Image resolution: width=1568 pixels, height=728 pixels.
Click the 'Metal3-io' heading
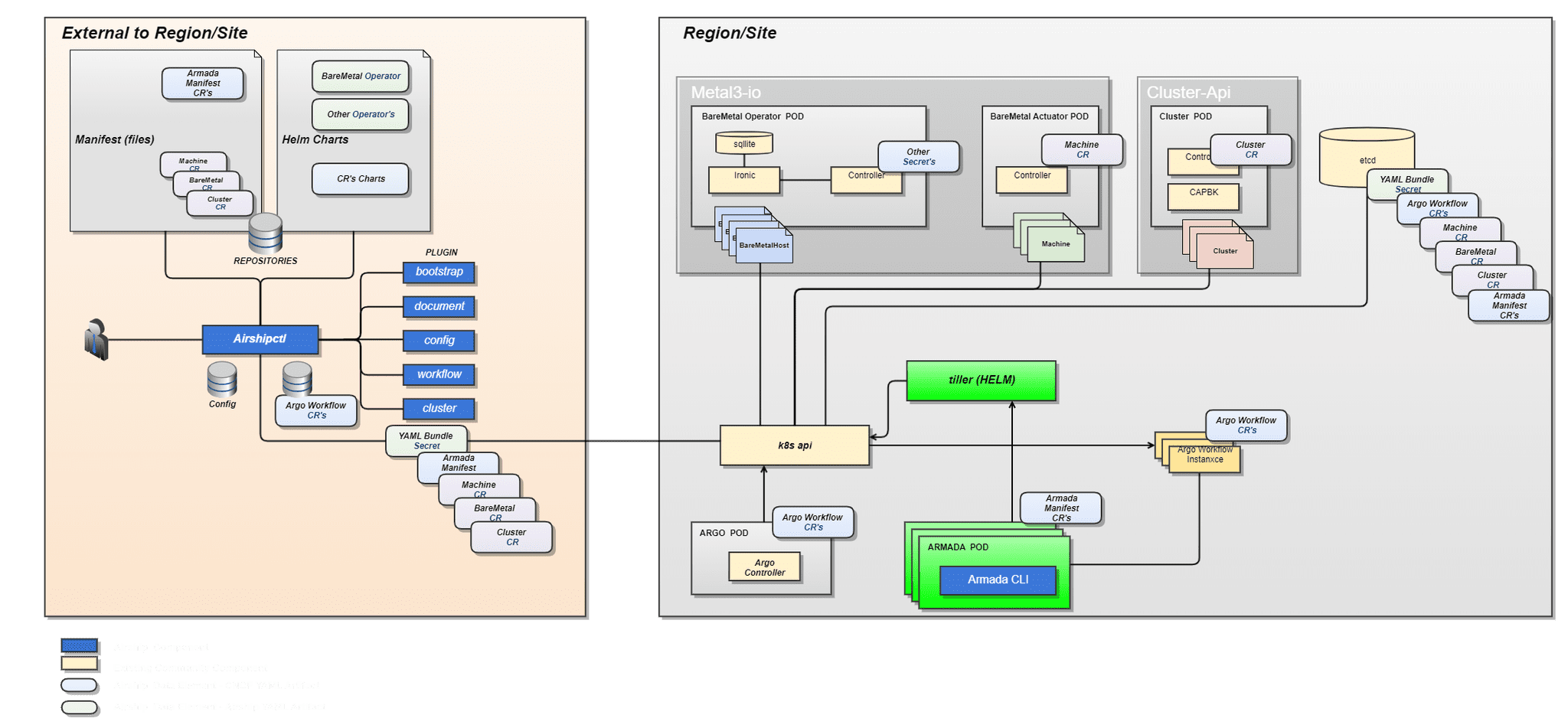[726, 93]
